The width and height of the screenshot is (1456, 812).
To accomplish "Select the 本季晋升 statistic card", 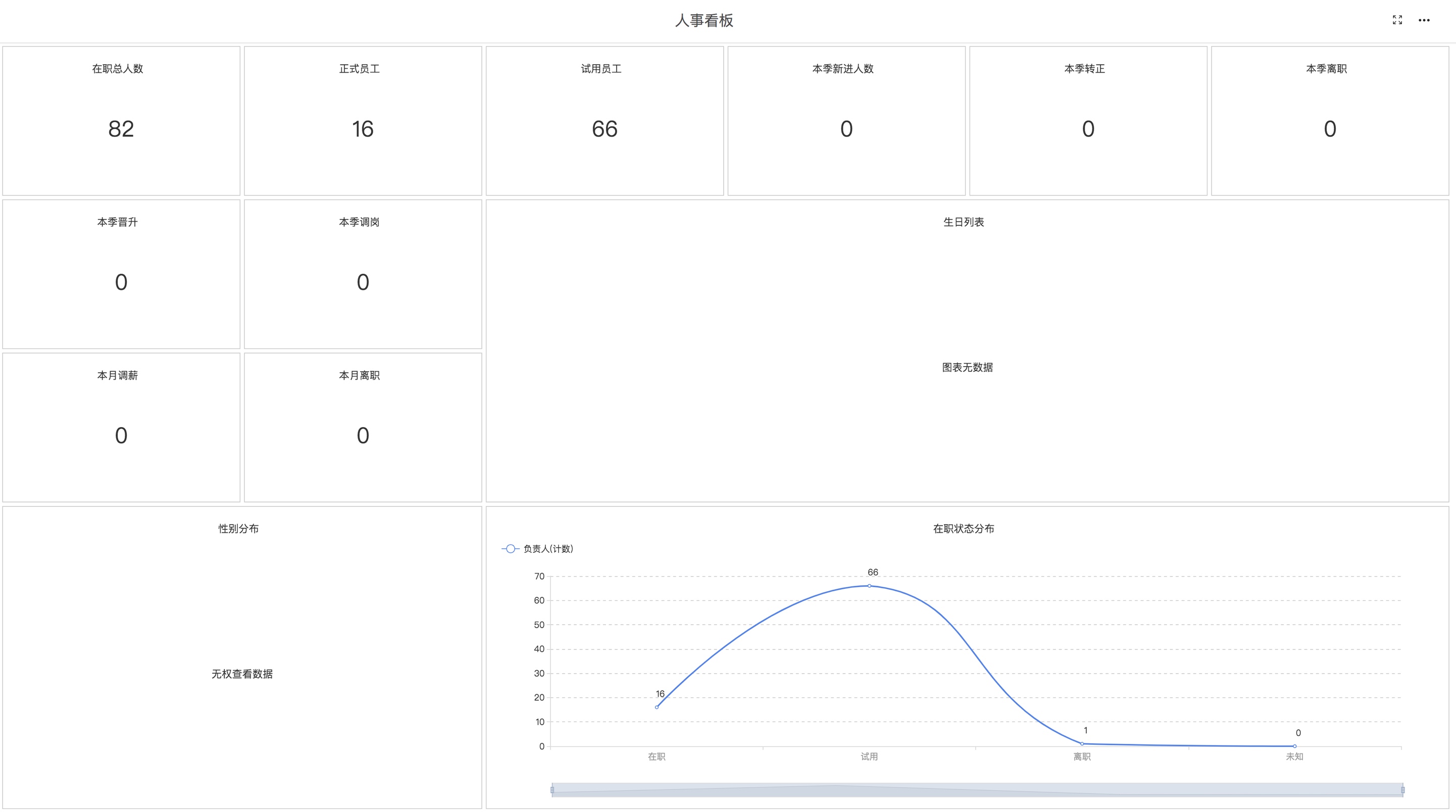I will point(121,282).
